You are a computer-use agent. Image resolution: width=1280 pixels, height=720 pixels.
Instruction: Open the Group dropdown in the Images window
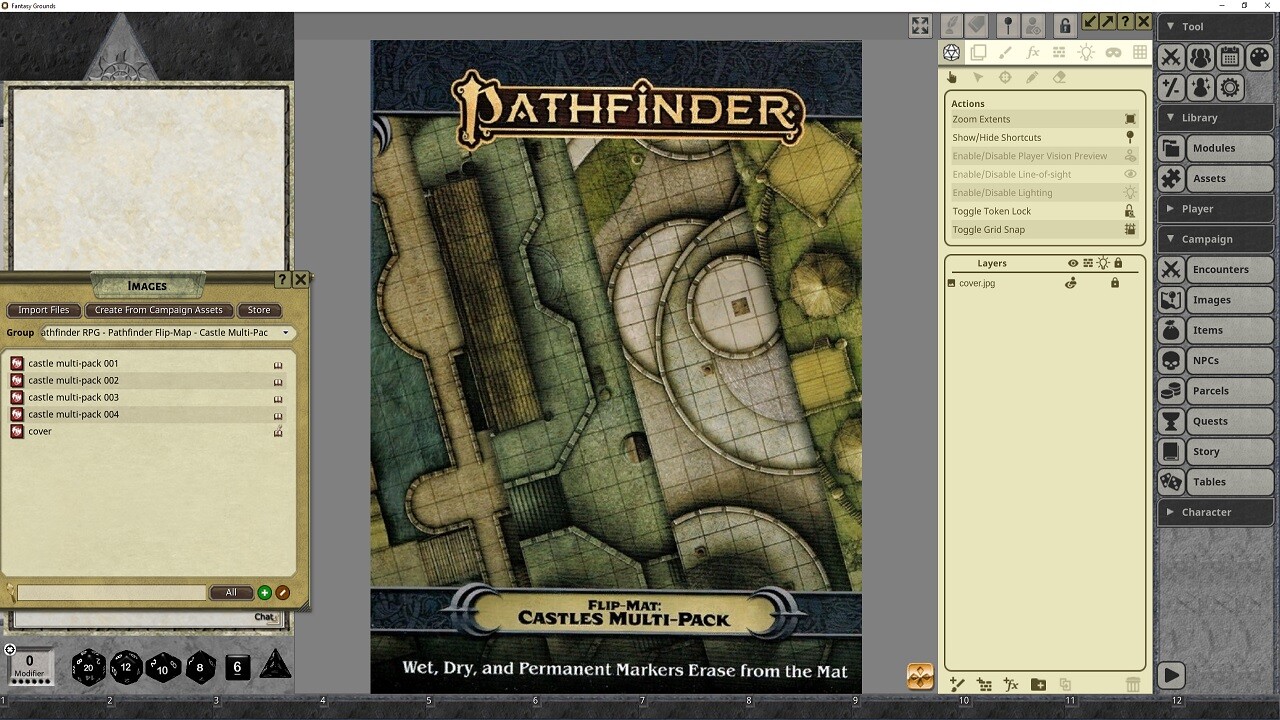(x=287, y=332)
